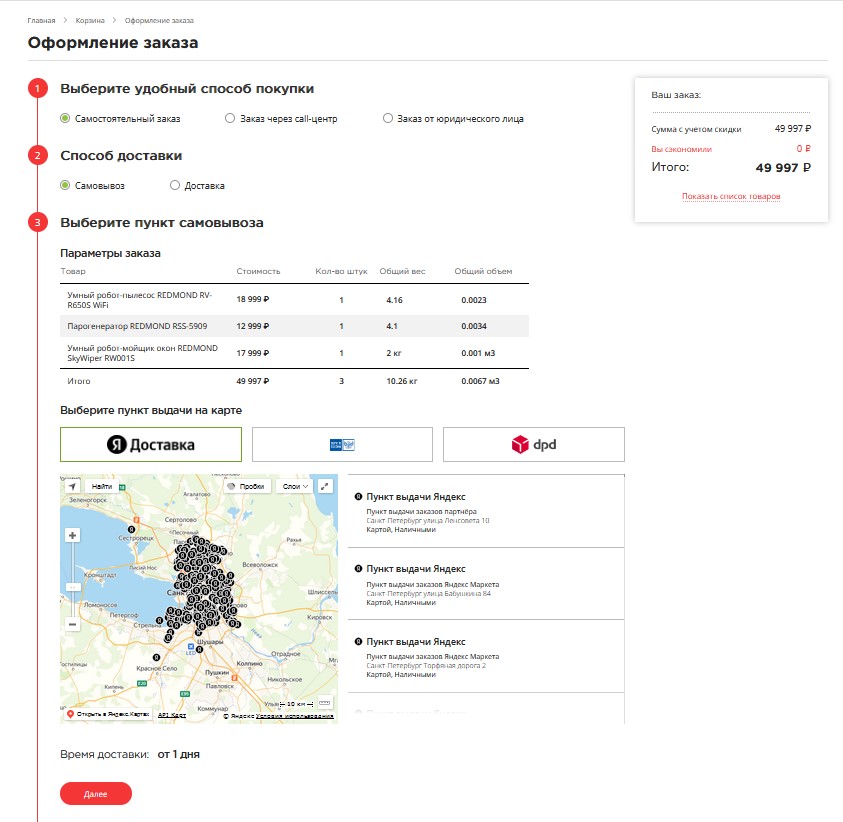
Task: Click the Итого 49 997 ₽ amount in order summary
Action: [x=783, y=168]
